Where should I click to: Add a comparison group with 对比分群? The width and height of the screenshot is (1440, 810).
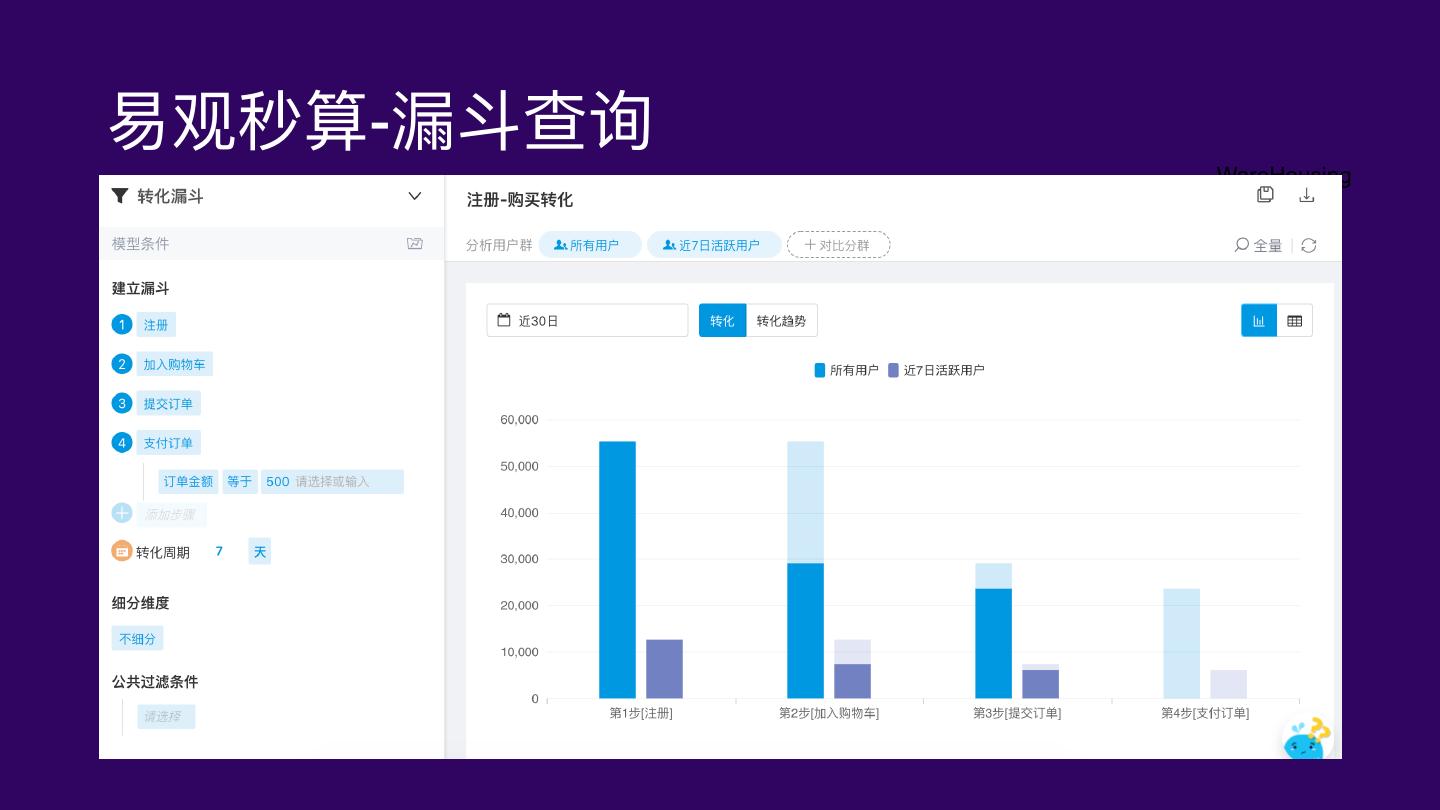click(838, 245)
